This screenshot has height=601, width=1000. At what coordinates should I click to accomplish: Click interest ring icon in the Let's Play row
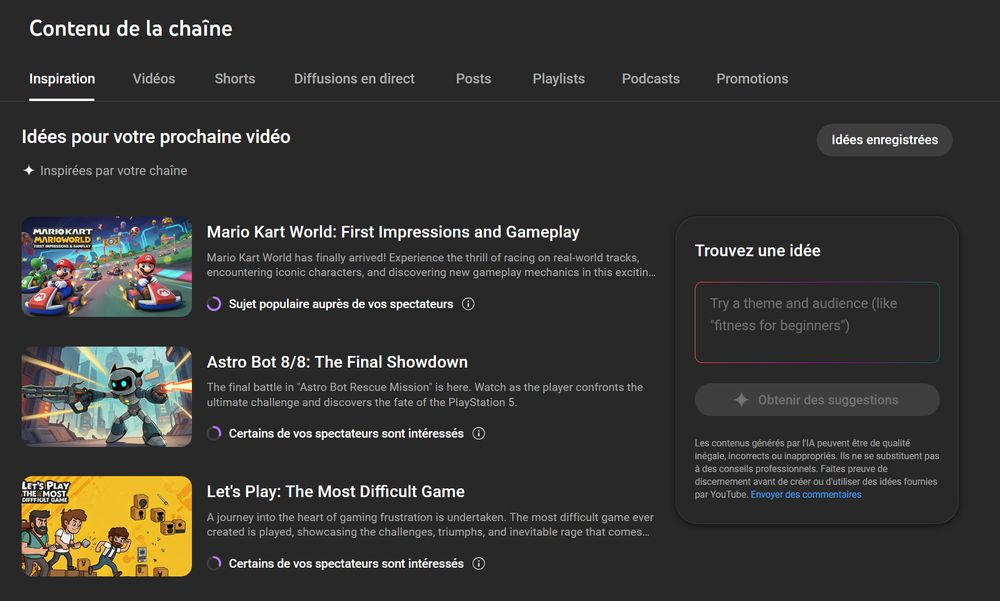[214, 563]
